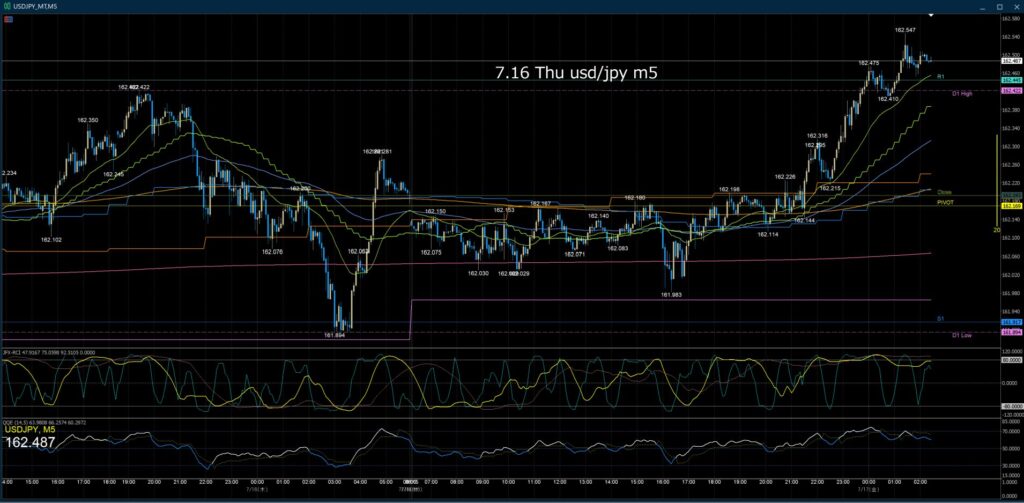Click the 162.547 high price annotation
The image size is (1024, 503).
904,30
